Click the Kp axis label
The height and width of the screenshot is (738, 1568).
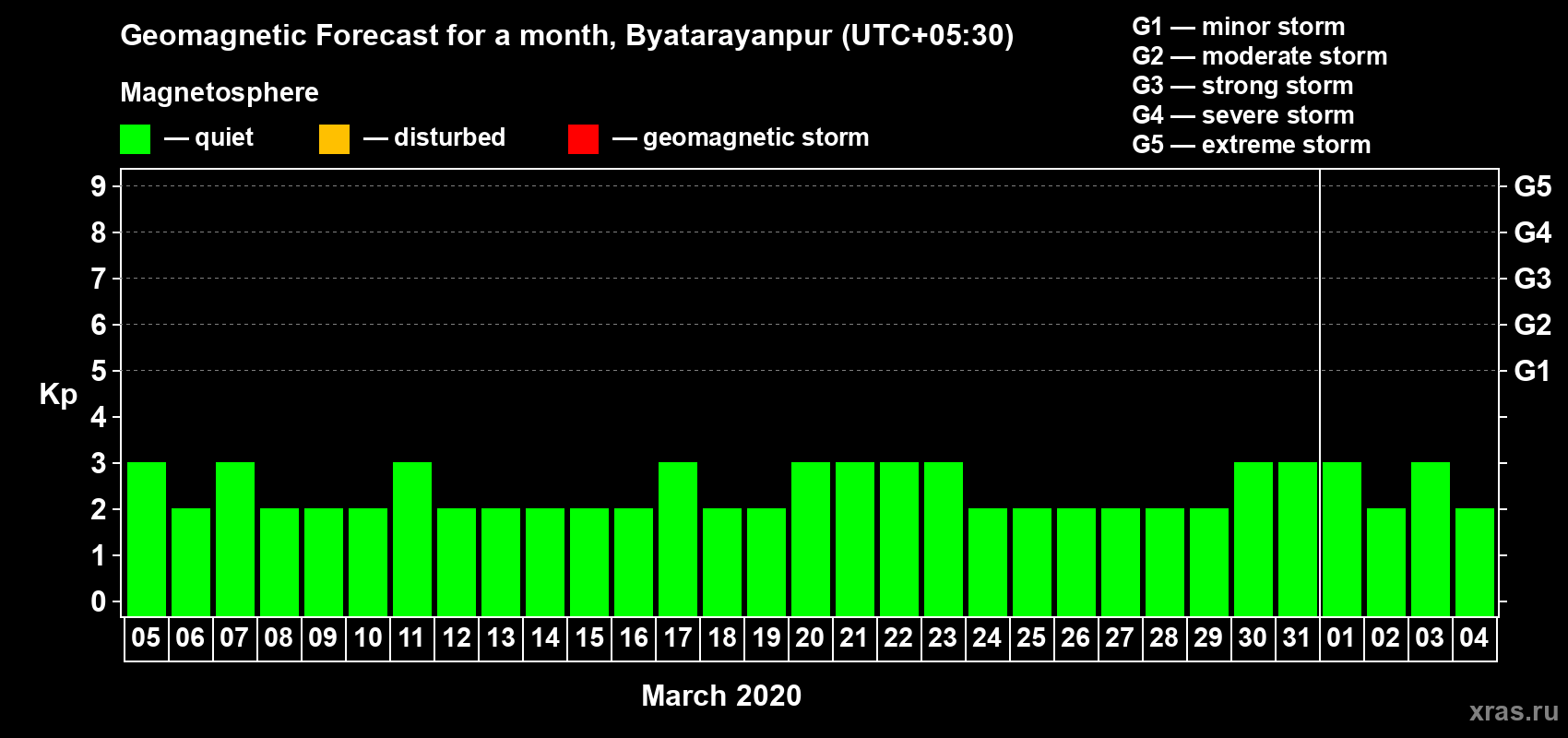(x=58, y=395)
